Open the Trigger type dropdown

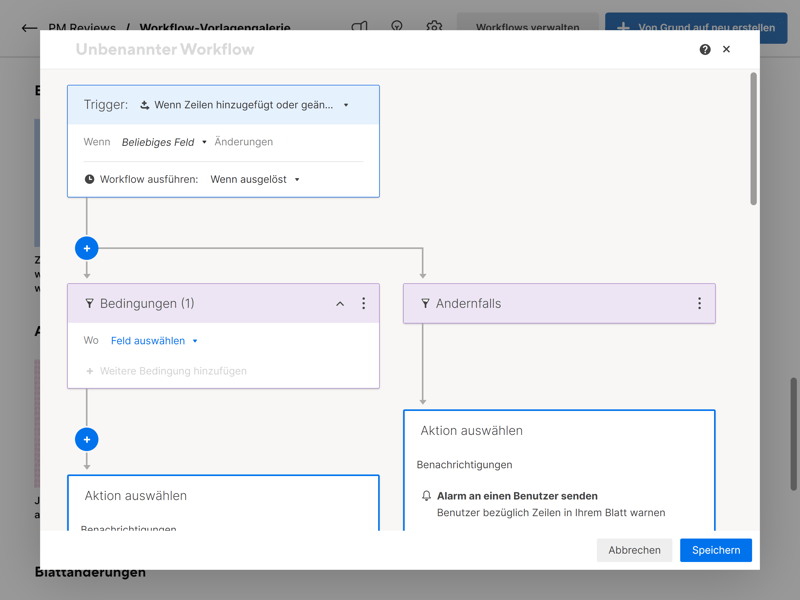click(246, 105)
